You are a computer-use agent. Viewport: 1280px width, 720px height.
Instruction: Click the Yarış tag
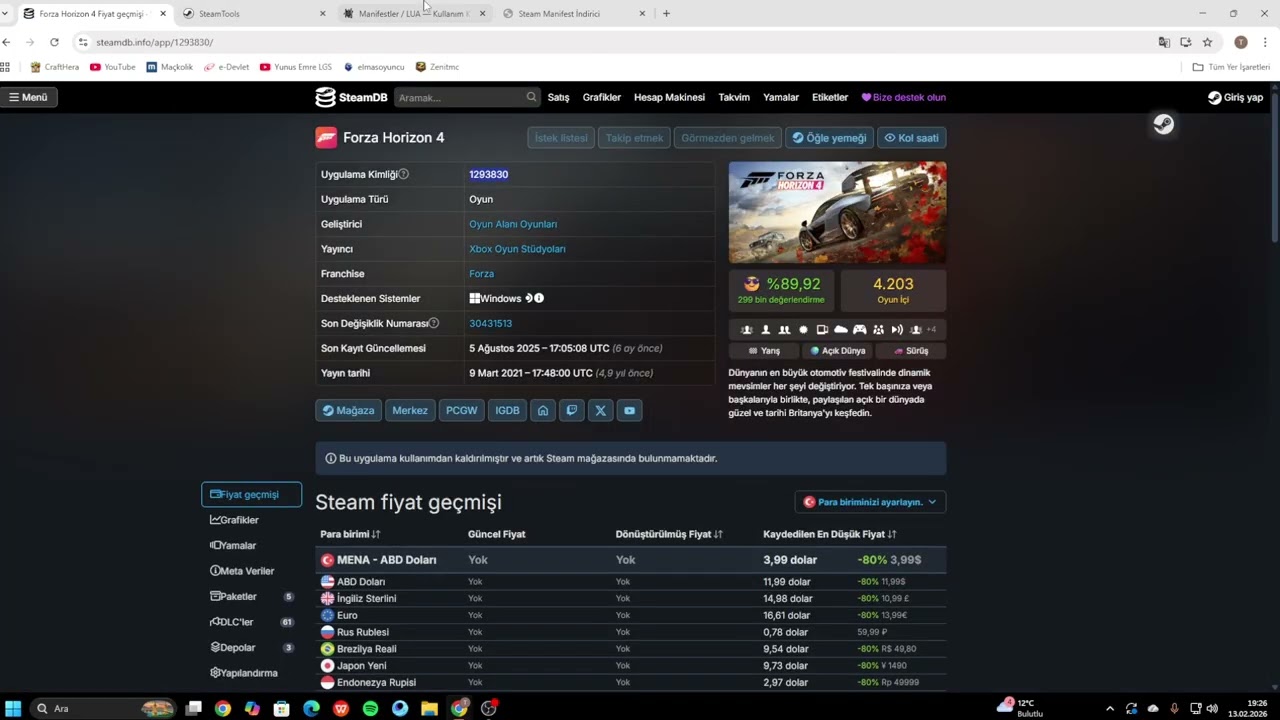pyautogui.click(x=765, y=351)
